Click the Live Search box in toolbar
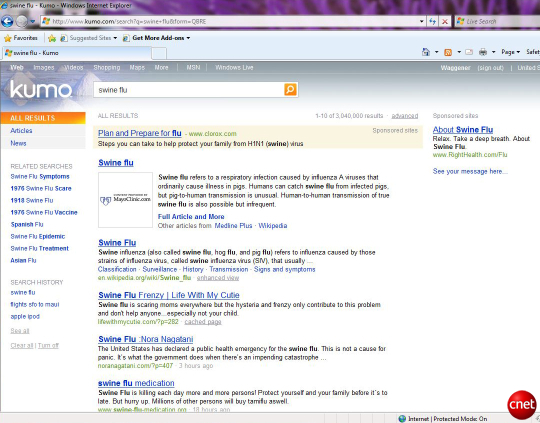This screenshot has height=423, width=540. (497, 21)
